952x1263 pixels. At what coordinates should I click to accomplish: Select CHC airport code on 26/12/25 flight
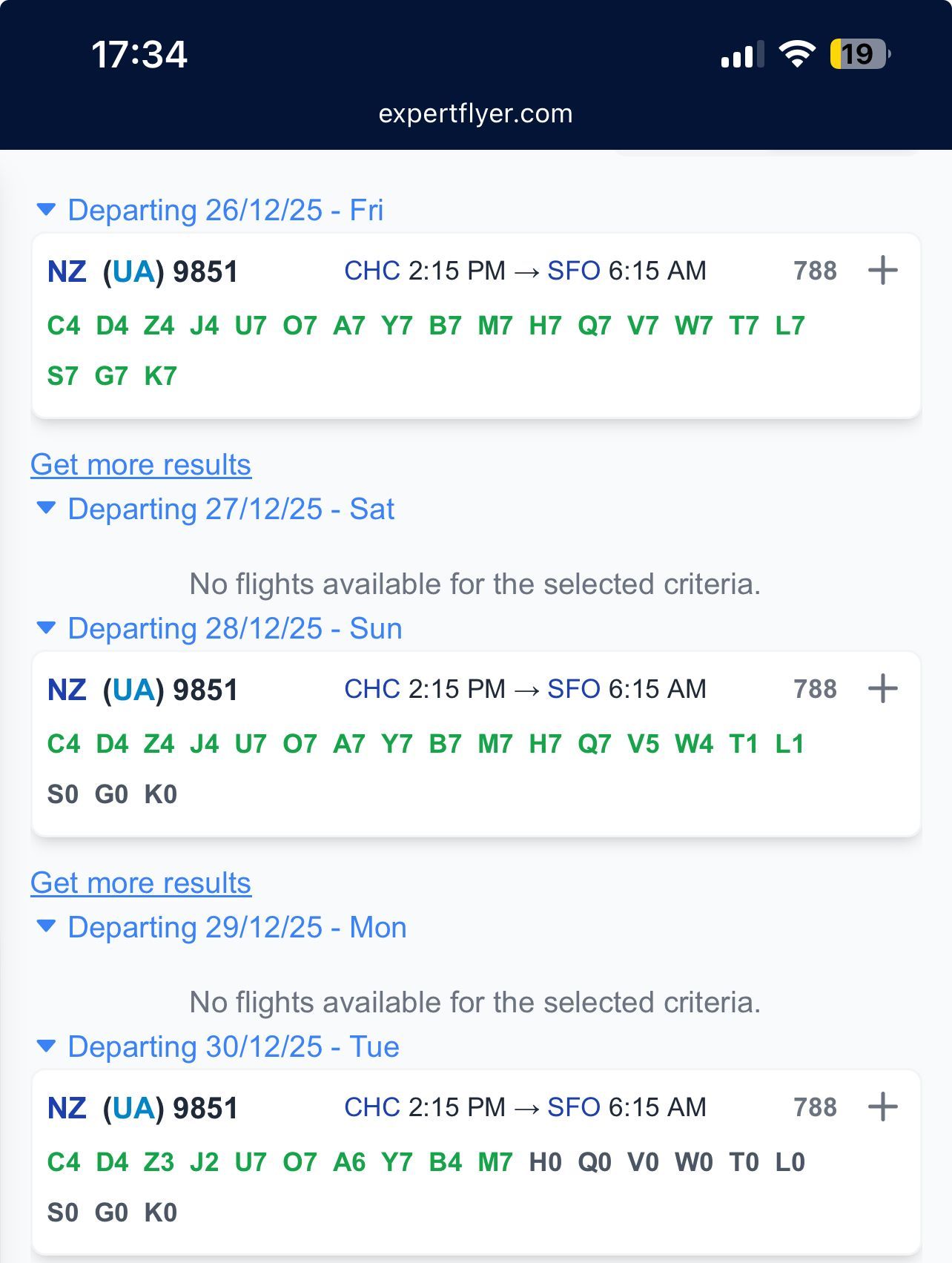tap(372, 271)
